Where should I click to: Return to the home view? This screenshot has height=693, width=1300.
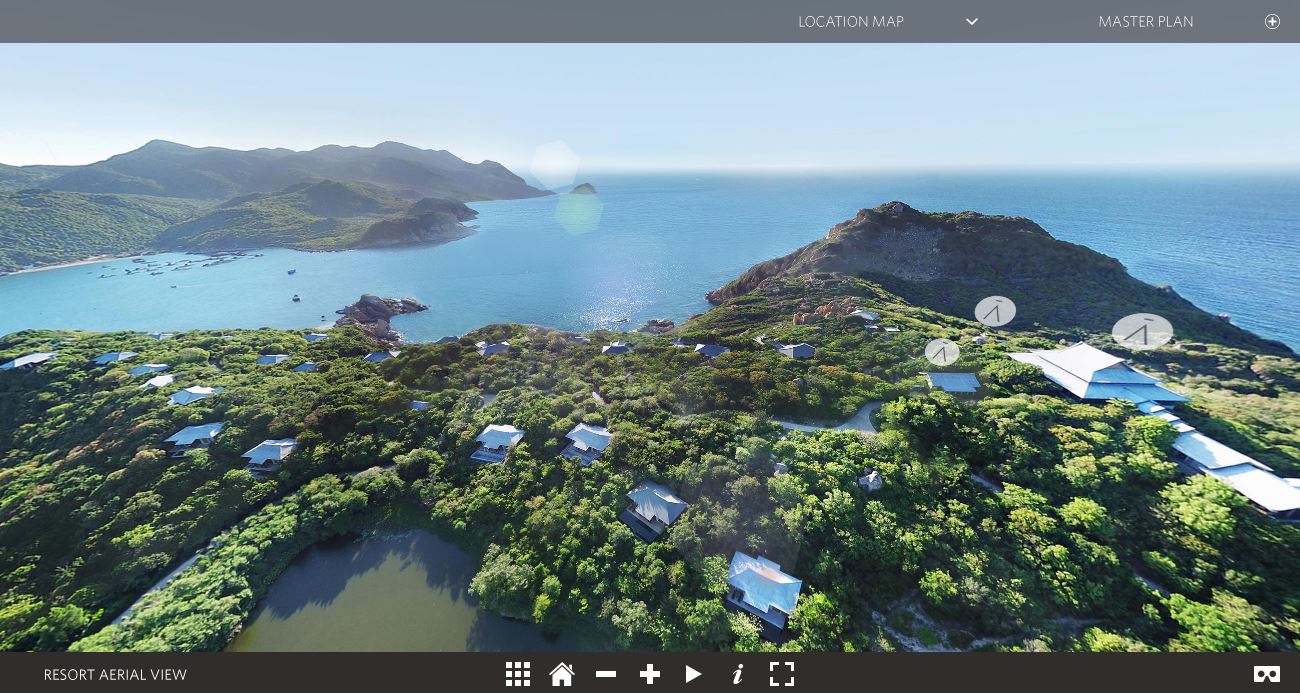tap(562, 674)
